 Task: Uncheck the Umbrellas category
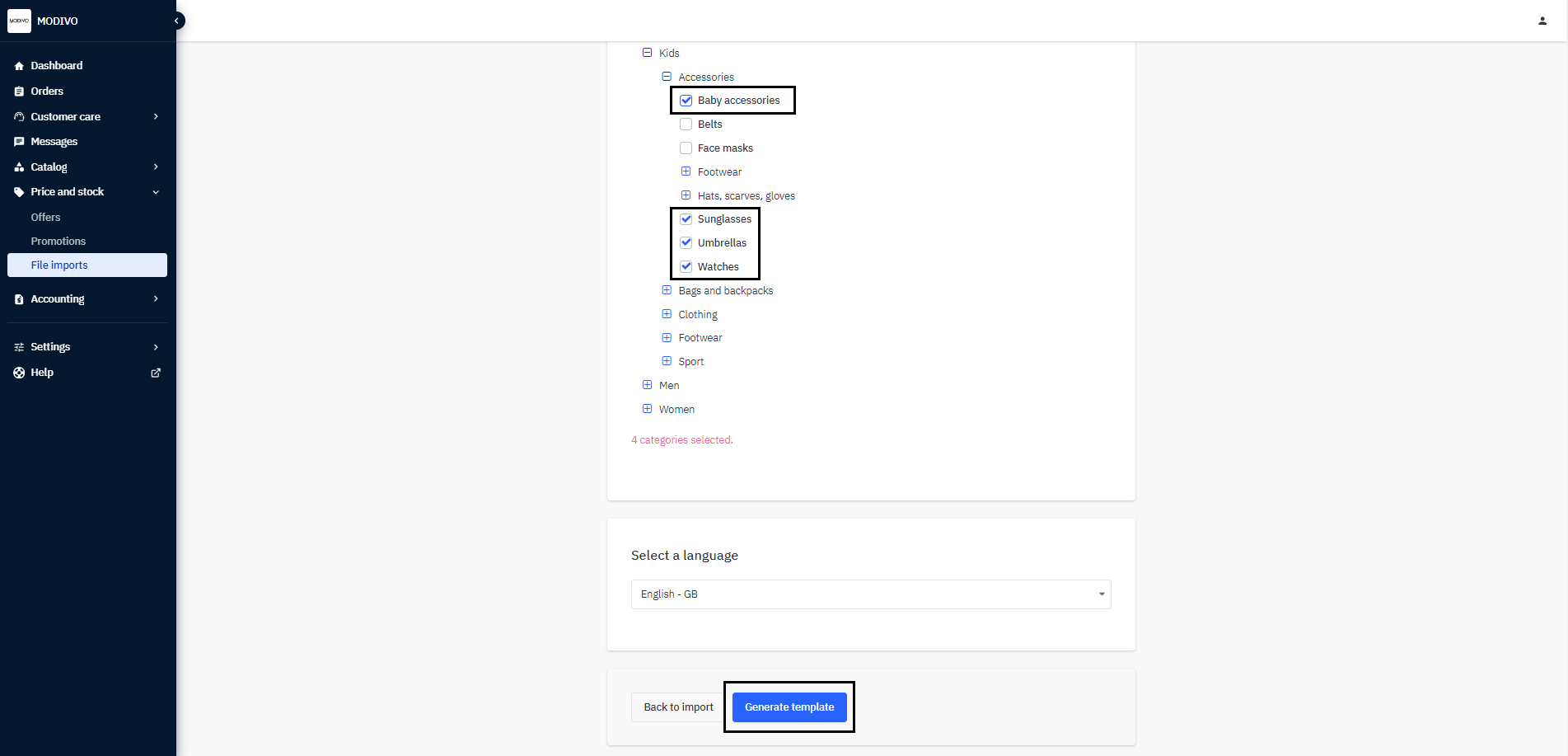[x=686, y=243]
